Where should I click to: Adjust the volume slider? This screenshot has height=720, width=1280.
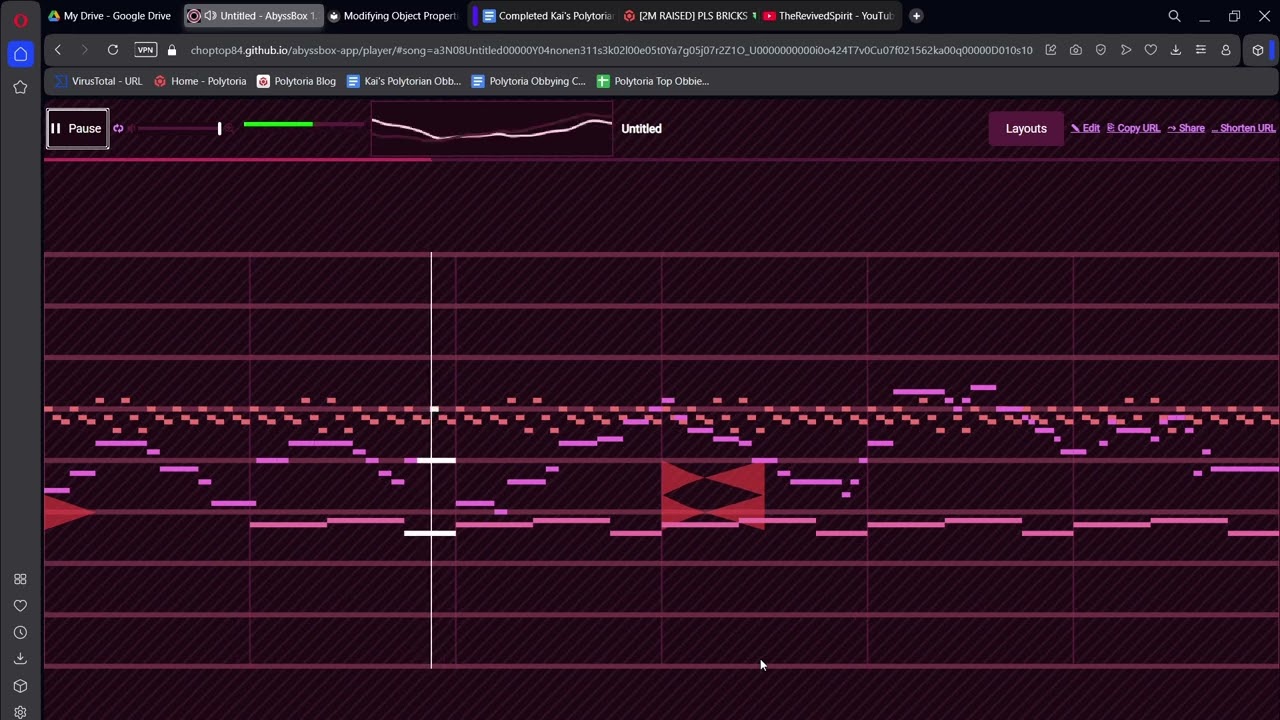click(180, 128)
